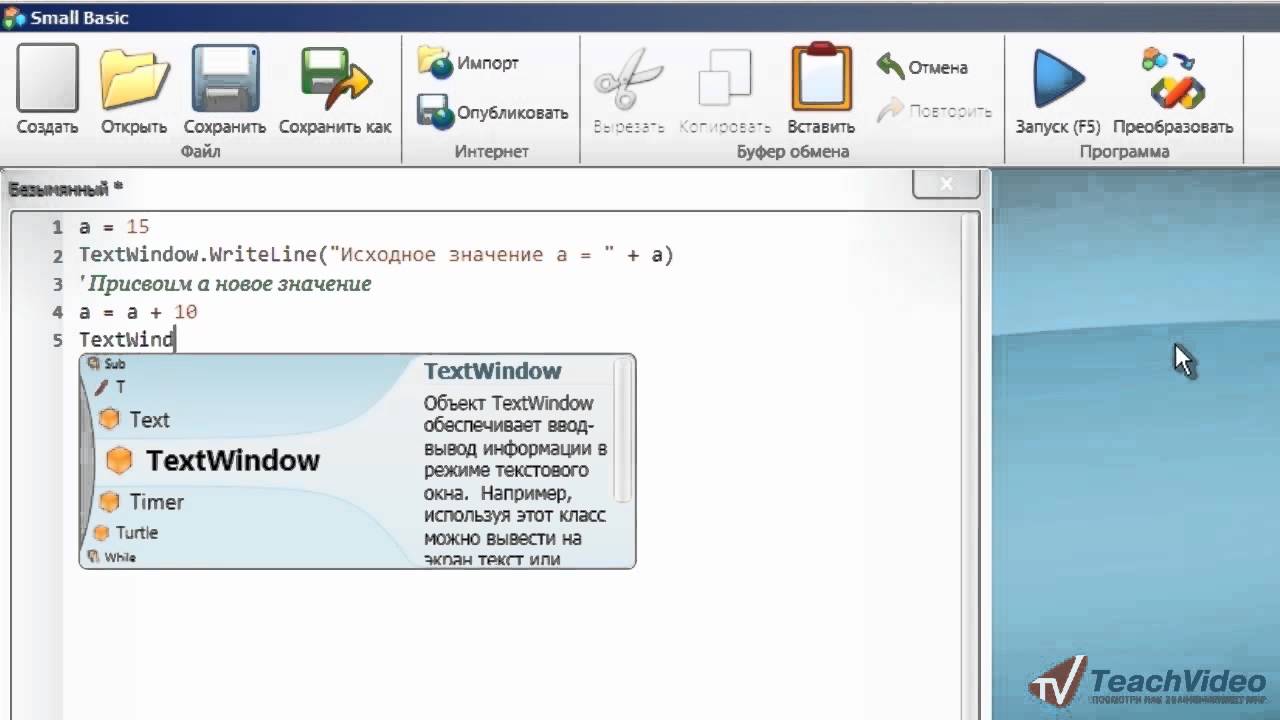
Task: Click the TextWindow heading in the description pane
Action: coord(492,371)
